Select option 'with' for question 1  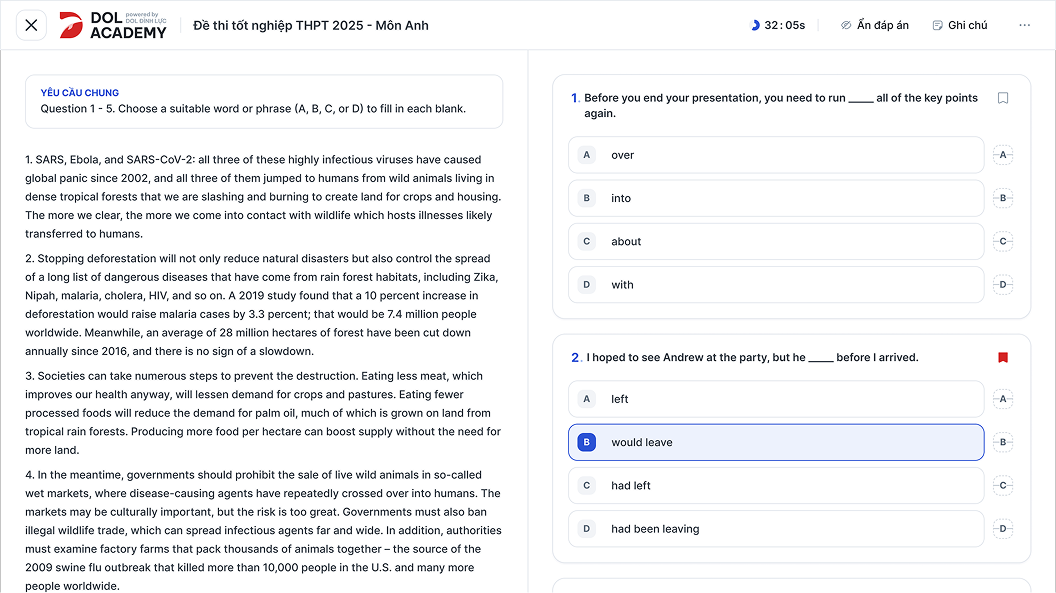tap(776, 285)
